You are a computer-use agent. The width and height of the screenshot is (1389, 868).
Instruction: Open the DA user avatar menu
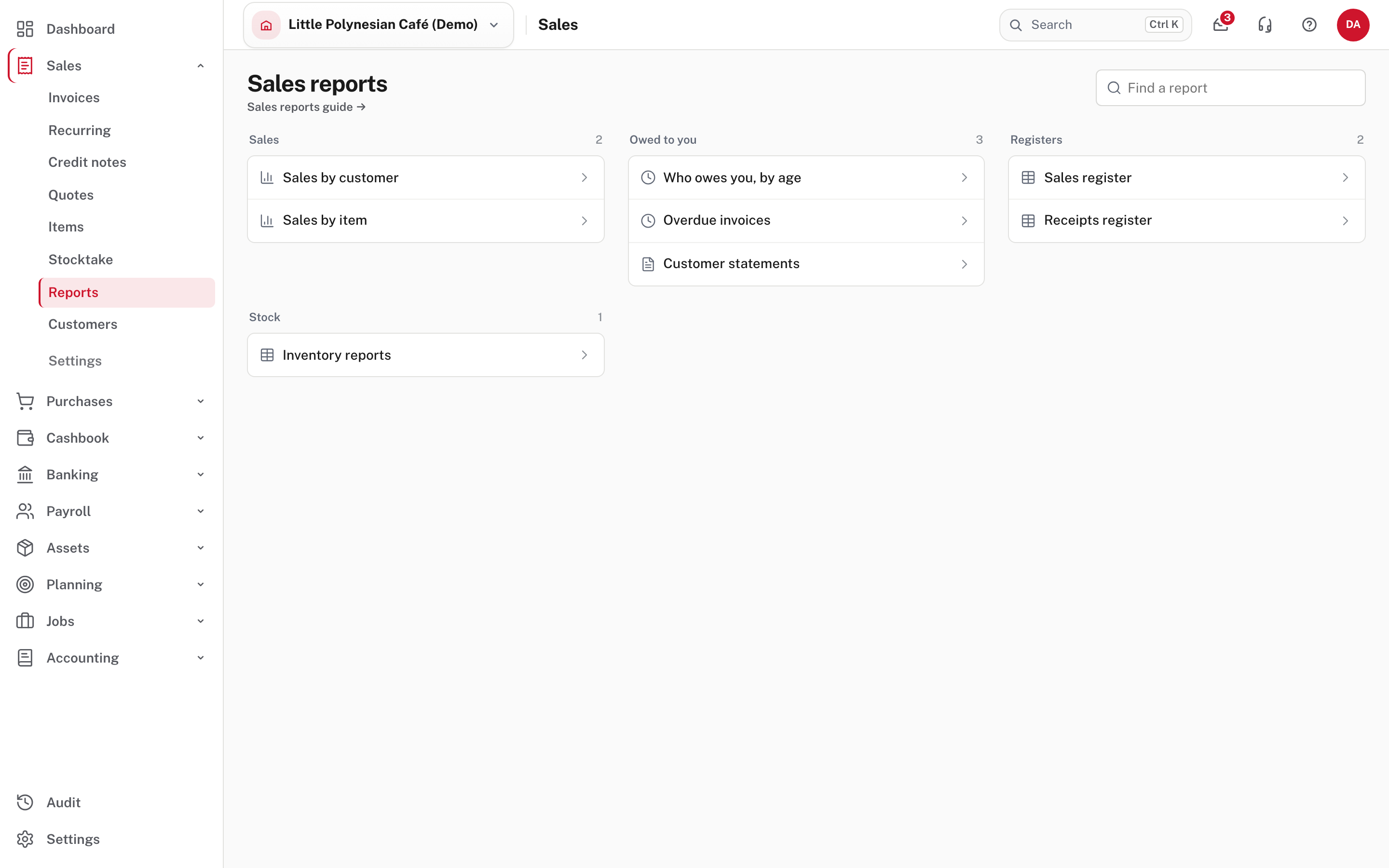[x=1353, y=25]
